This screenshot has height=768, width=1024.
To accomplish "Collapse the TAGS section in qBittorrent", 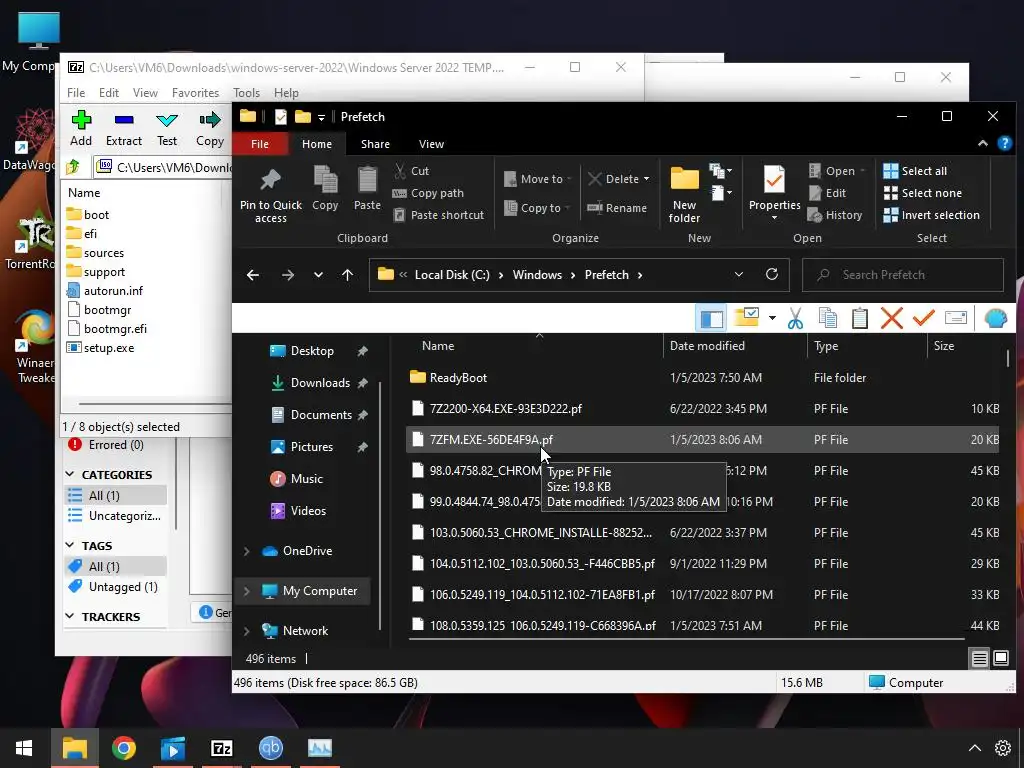I will click(70, 545).
